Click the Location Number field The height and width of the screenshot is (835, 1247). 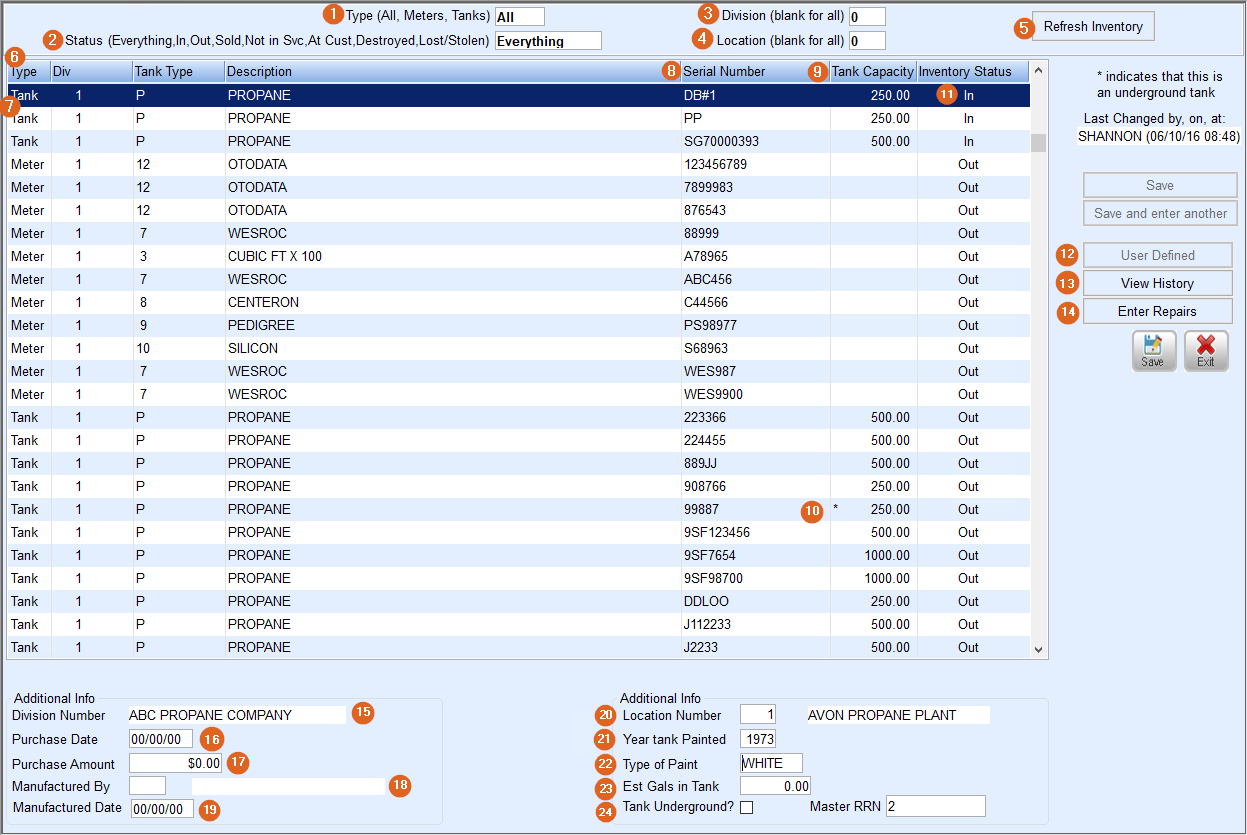point(758,715)
